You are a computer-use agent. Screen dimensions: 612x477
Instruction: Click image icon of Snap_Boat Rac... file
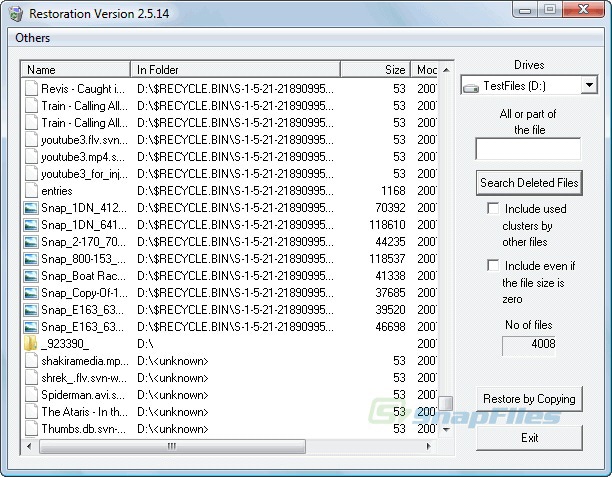31,276
